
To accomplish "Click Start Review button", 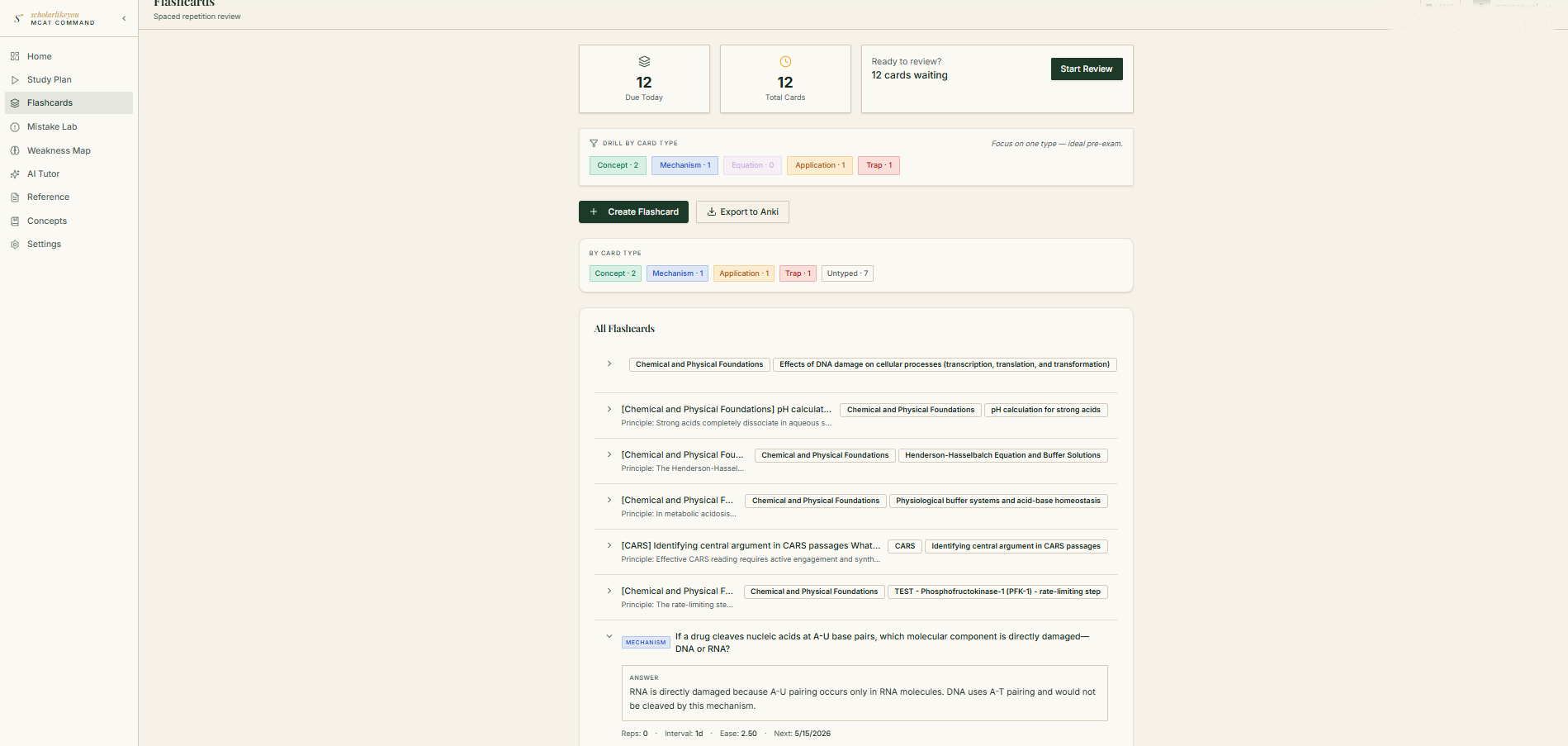I will click(x=1086, y=69).
